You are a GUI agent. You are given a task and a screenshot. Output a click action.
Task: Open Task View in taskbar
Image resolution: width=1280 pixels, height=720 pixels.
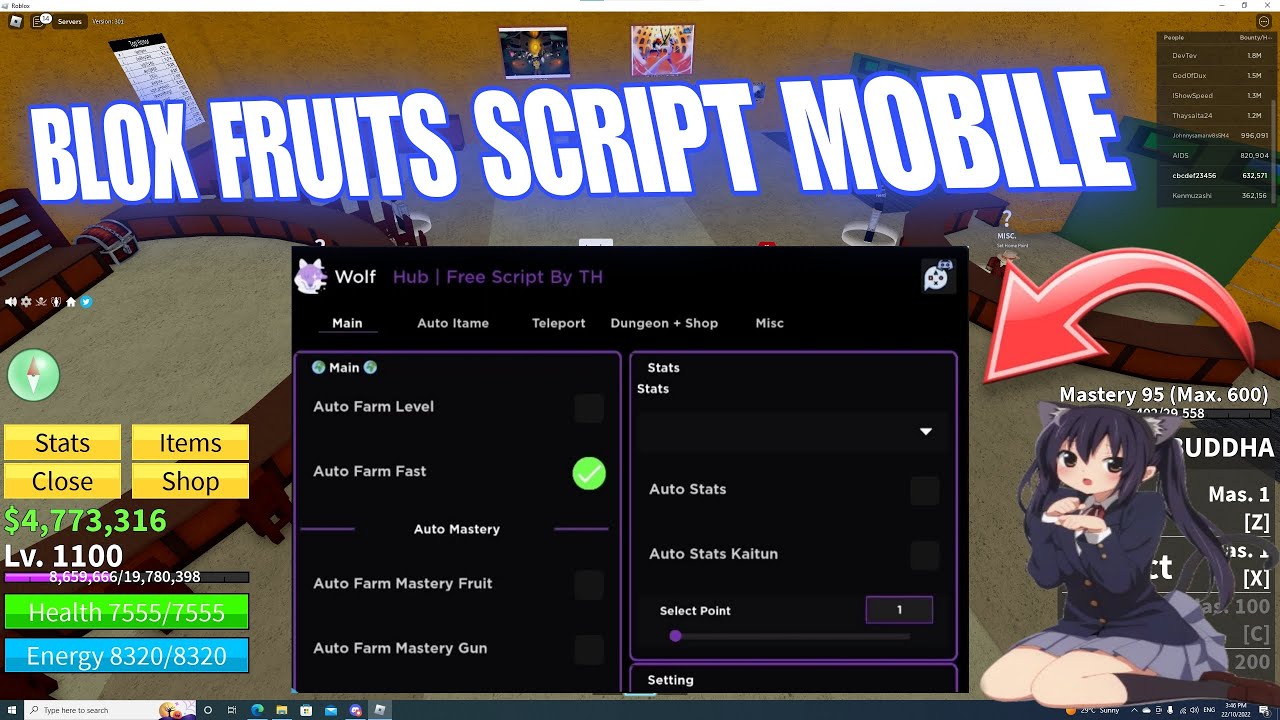click(x=232, y=710)
